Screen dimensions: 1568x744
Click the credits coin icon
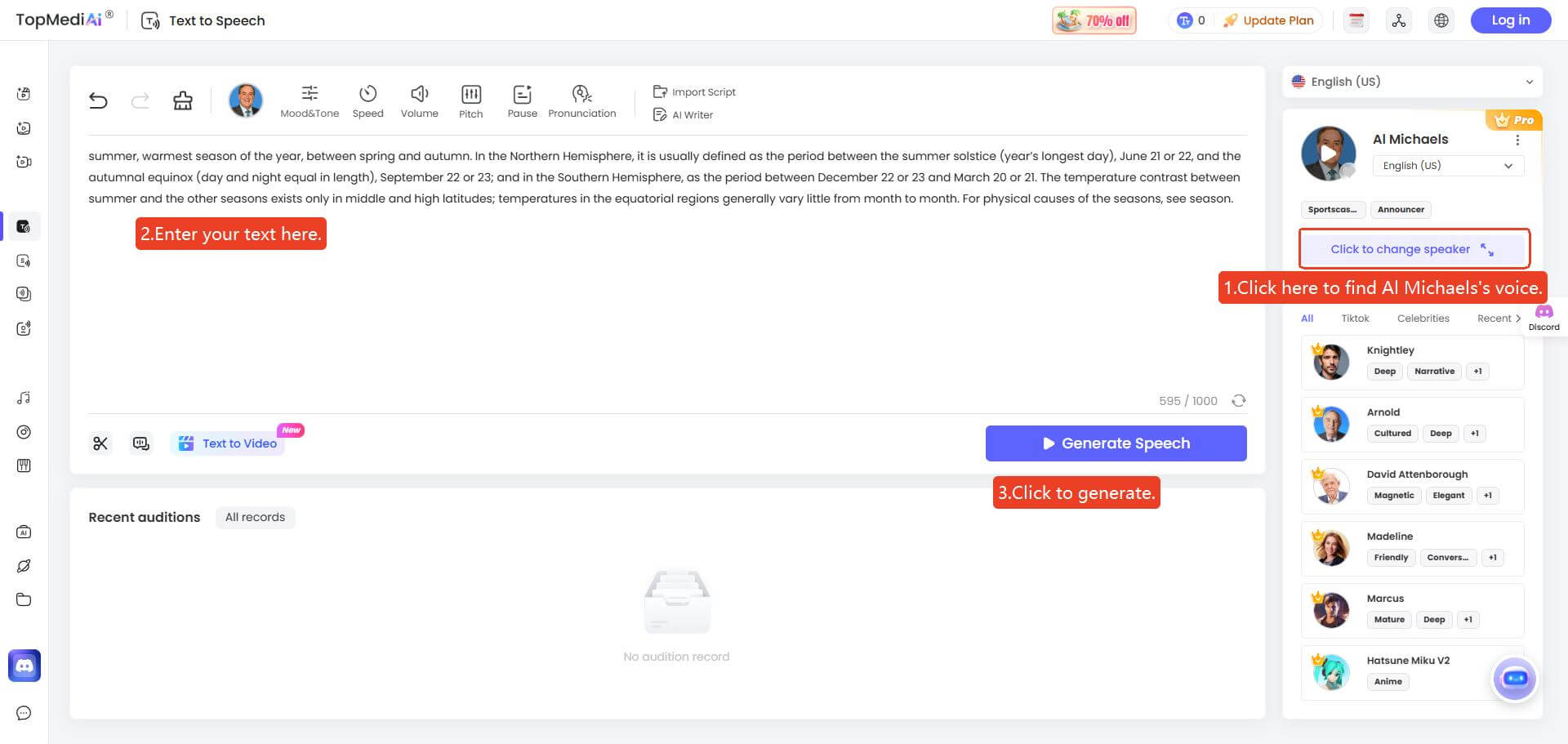point(1184,20)
